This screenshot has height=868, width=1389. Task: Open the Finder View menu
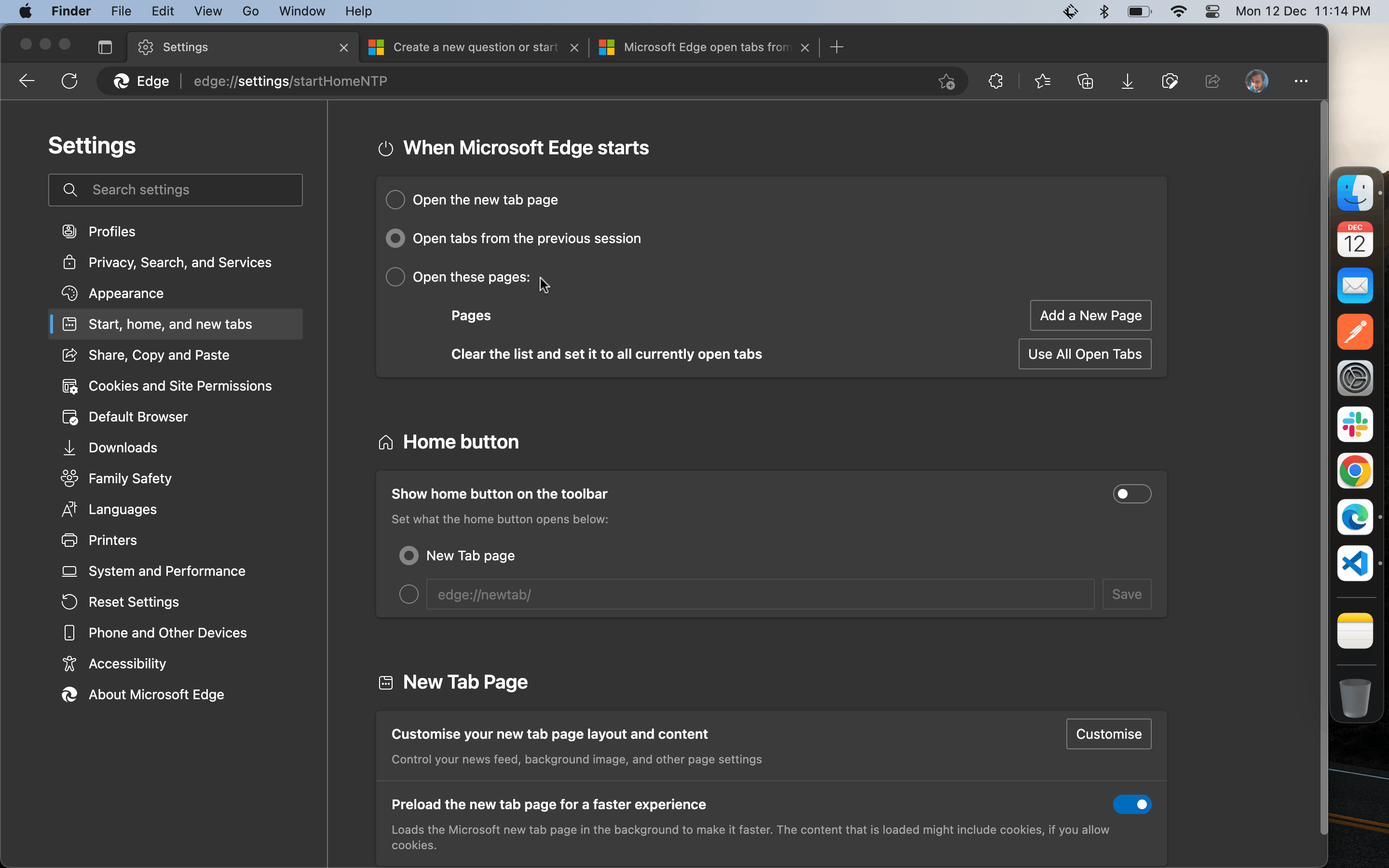click(208, 11)
